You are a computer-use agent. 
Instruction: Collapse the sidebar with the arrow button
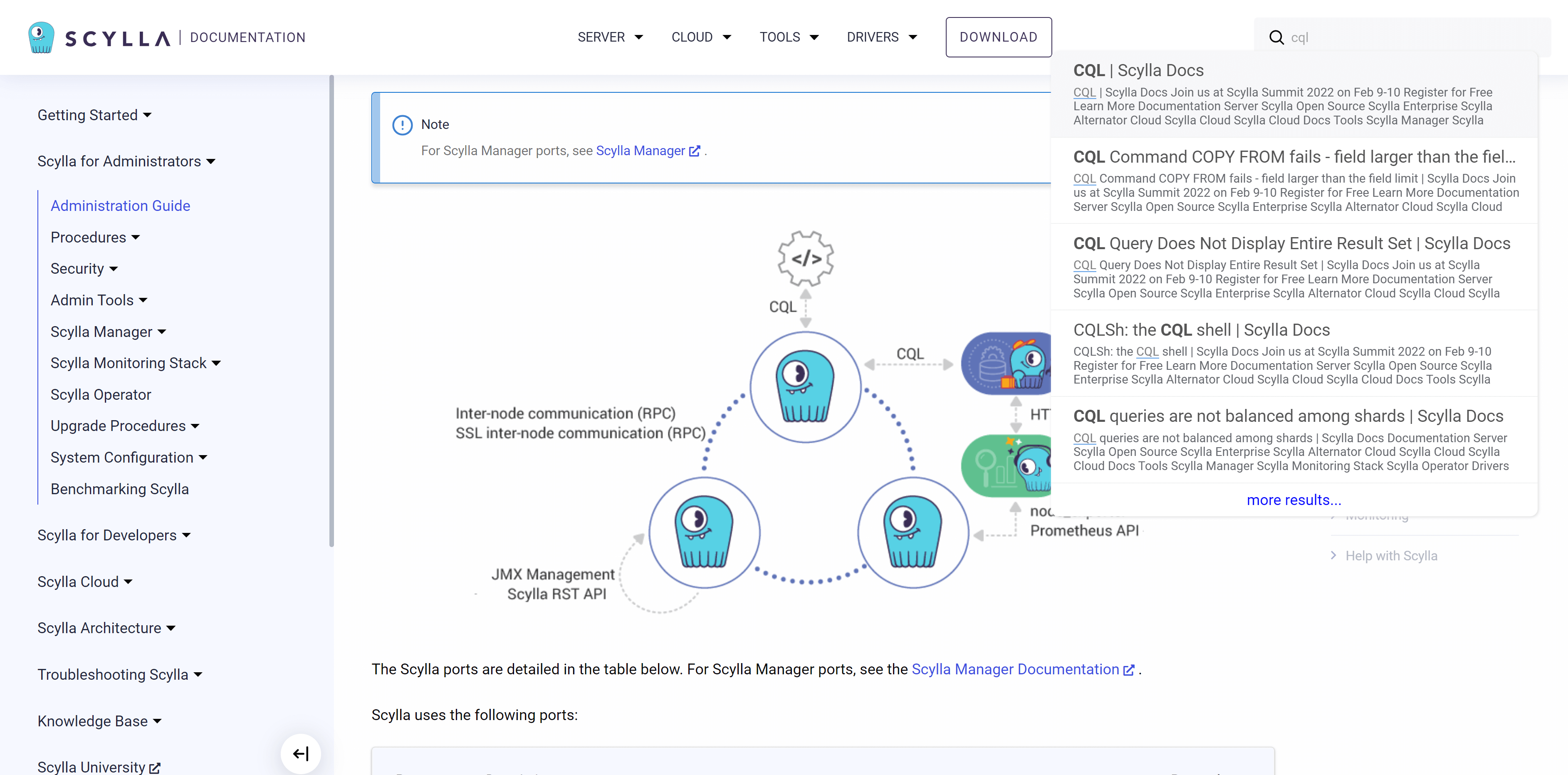pos(301,754)
